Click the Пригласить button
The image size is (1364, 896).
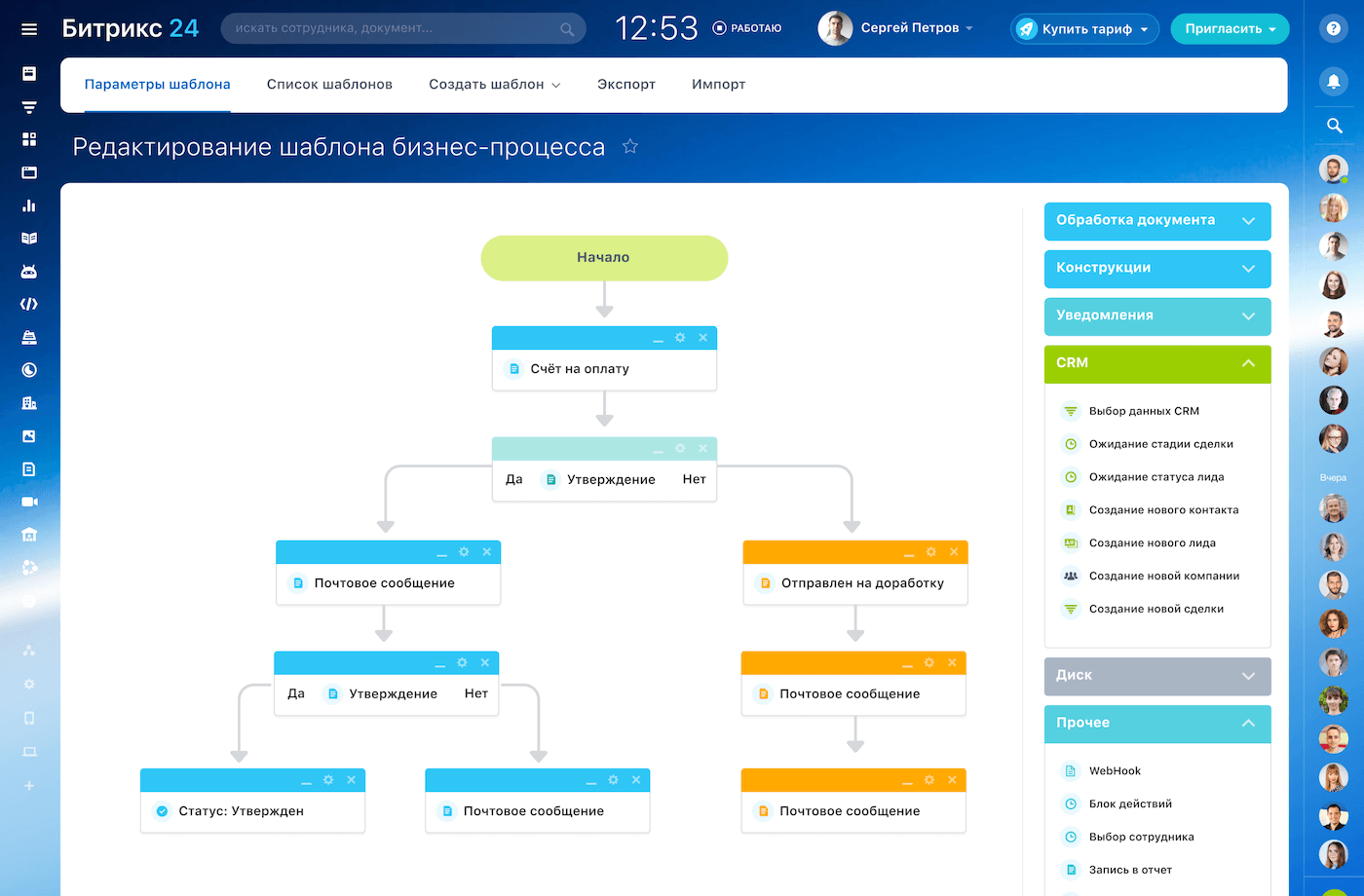pos(1229,29)
